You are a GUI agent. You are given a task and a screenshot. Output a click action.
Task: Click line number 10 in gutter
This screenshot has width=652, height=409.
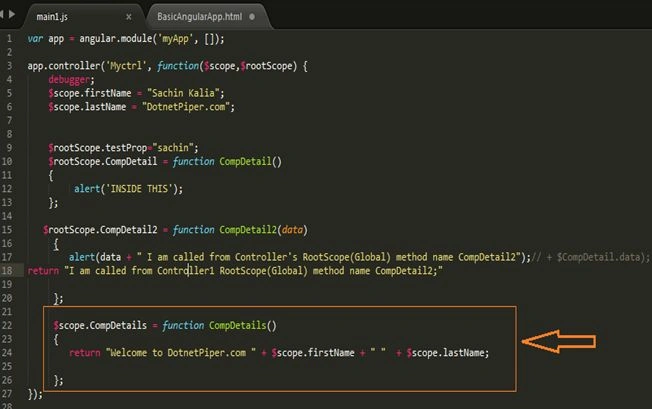coord(7,161)
